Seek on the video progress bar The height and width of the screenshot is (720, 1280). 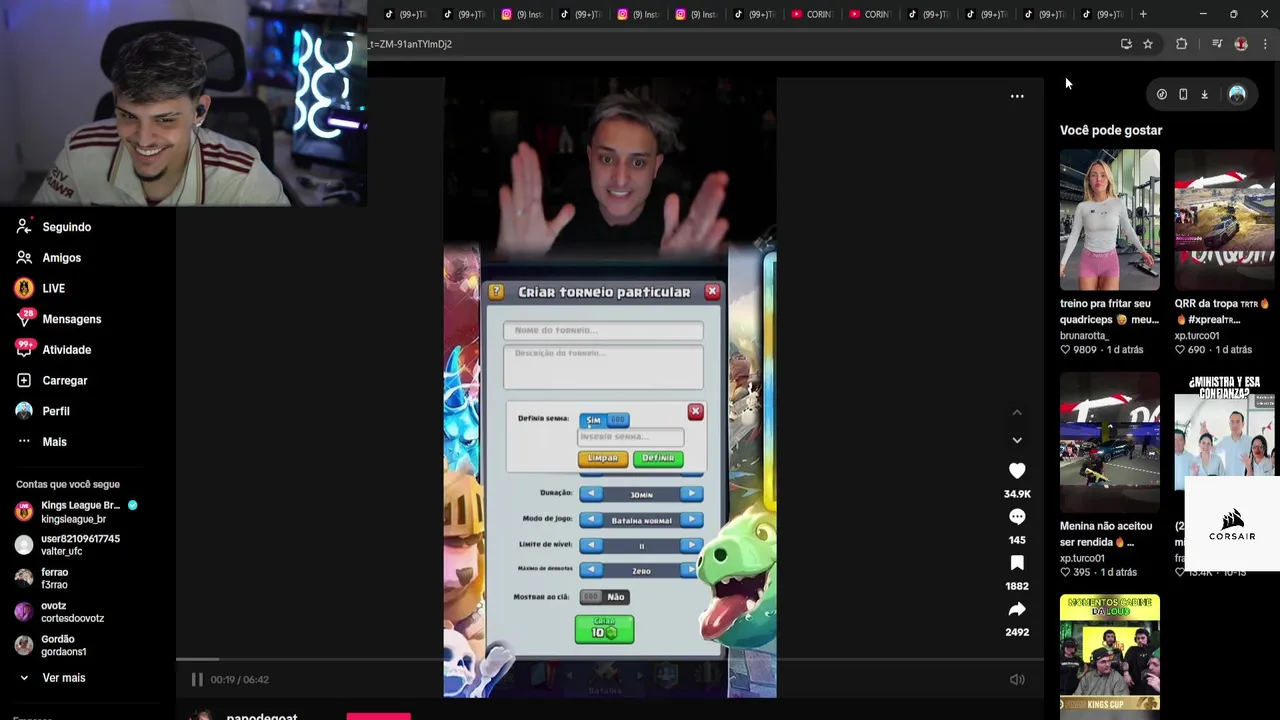(610, 659)
